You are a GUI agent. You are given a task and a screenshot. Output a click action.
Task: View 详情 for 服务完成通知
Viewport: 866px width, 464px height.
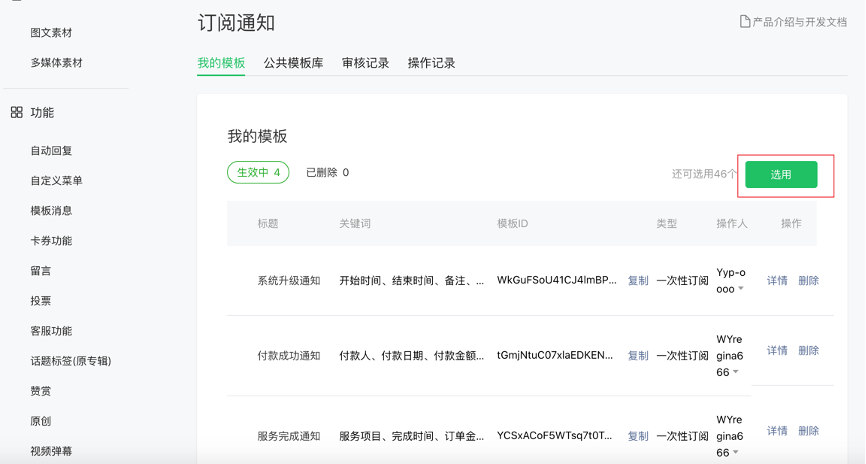777,431
